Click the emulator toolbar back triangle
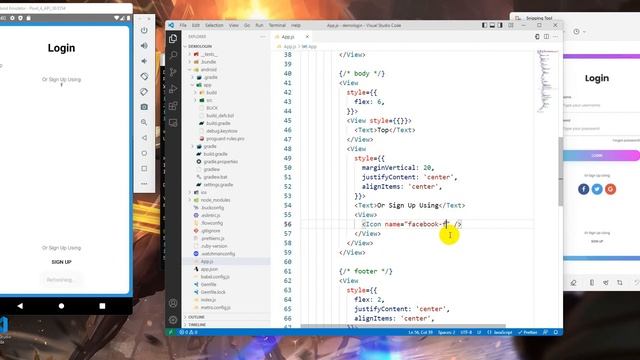The image size is (640, 360). tap(144, 138)
